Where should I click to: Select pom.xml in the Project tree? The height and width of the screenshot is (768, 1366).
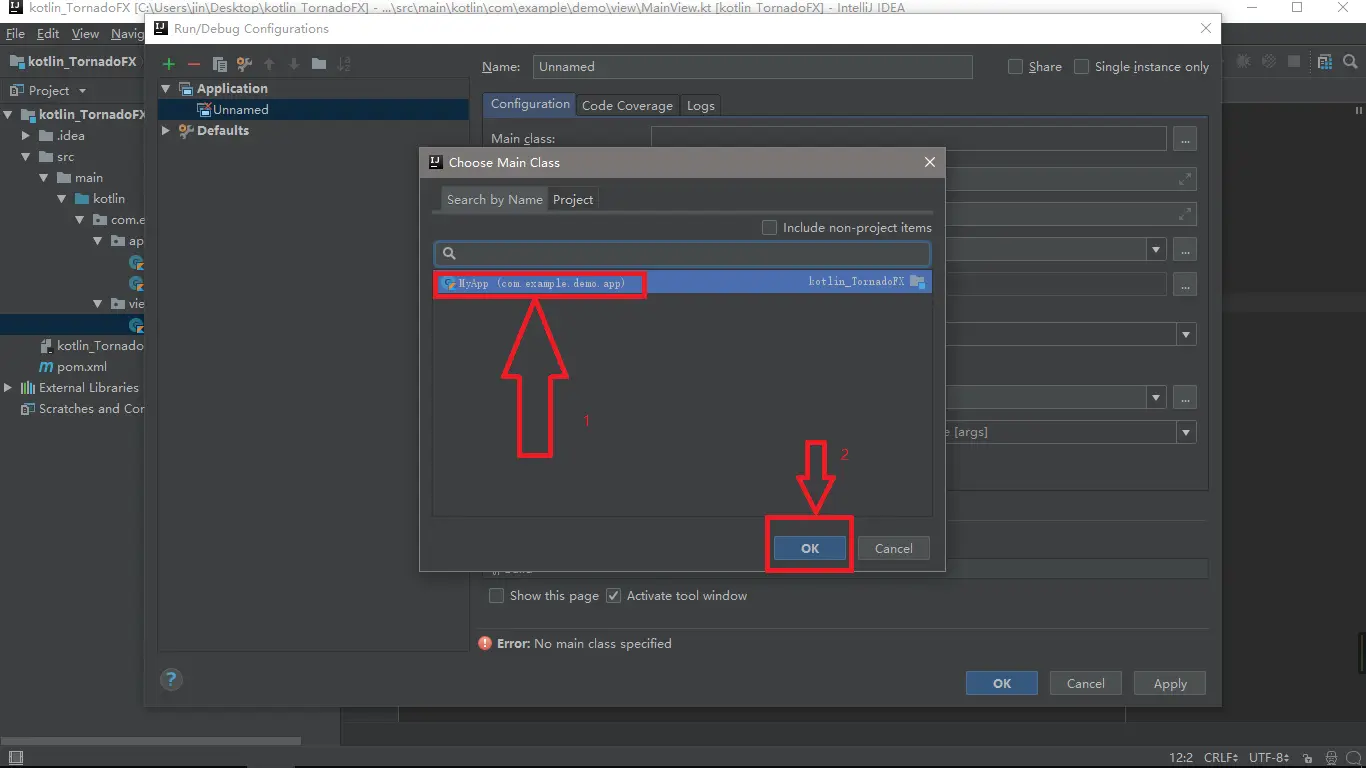(81, 367)
